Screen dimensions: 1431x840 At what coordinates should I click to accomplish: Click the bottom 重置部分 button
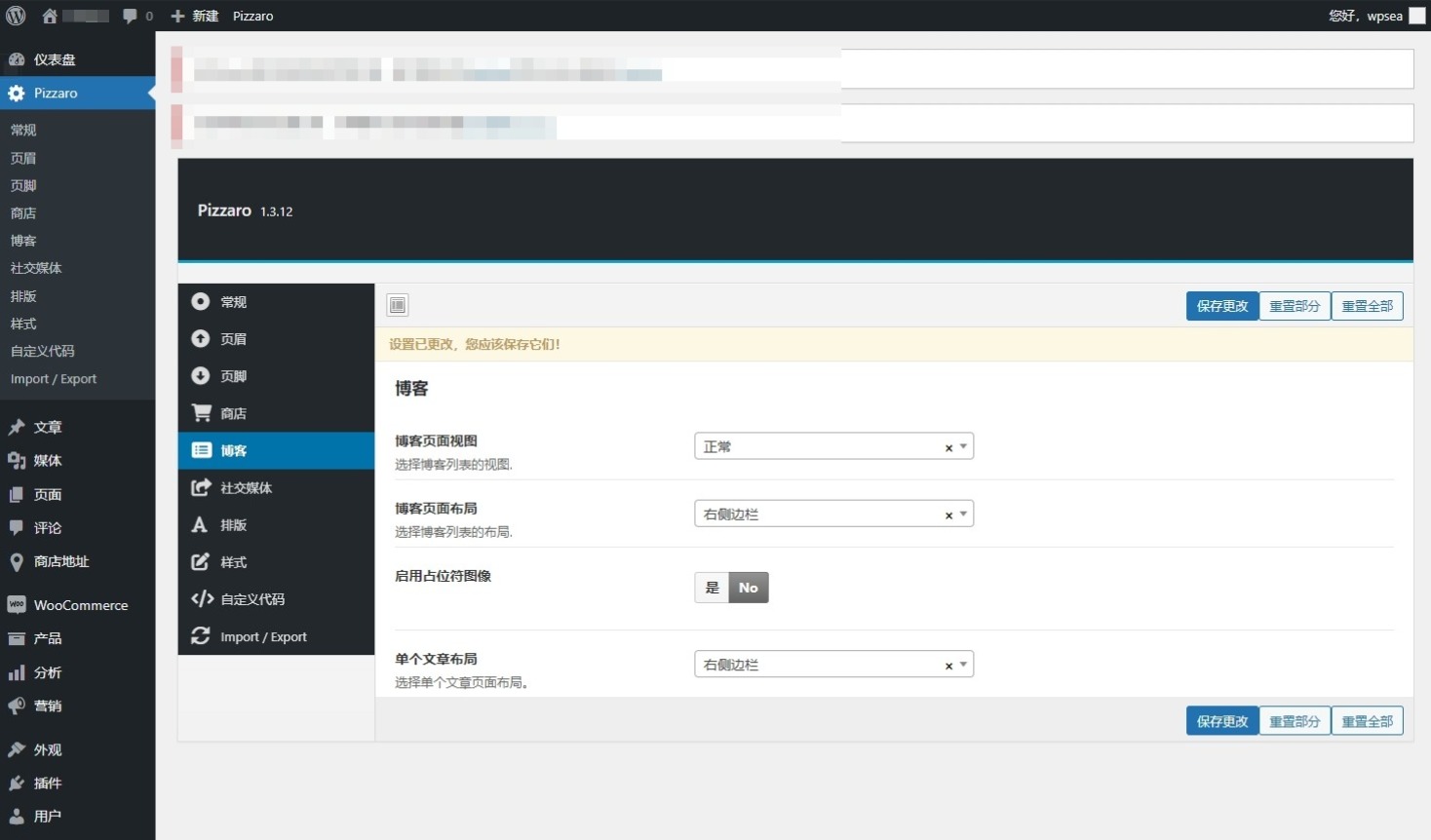pyautogui.click(x=1295, y=721)
